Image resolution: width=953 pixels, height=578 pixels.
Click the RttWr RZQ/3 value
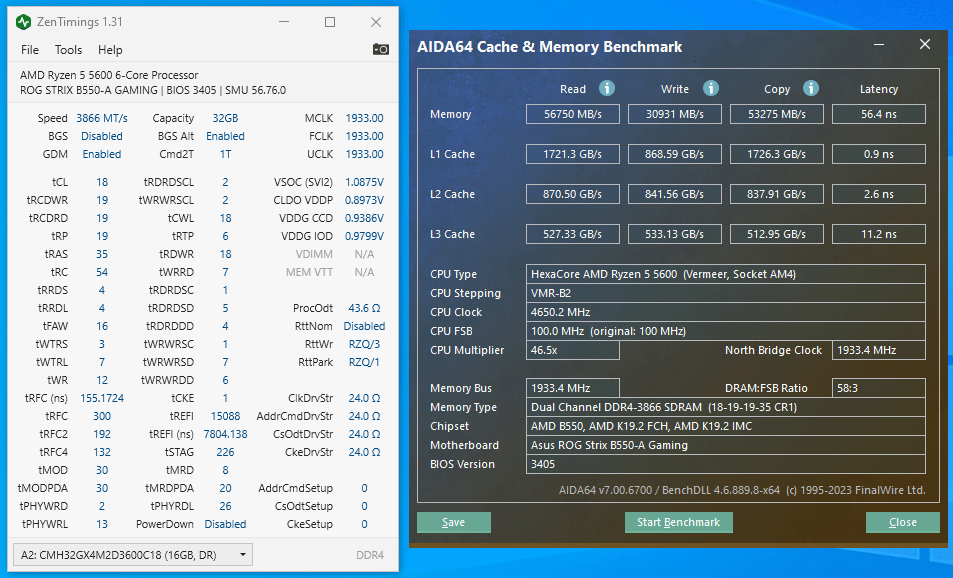click(364, 344)
